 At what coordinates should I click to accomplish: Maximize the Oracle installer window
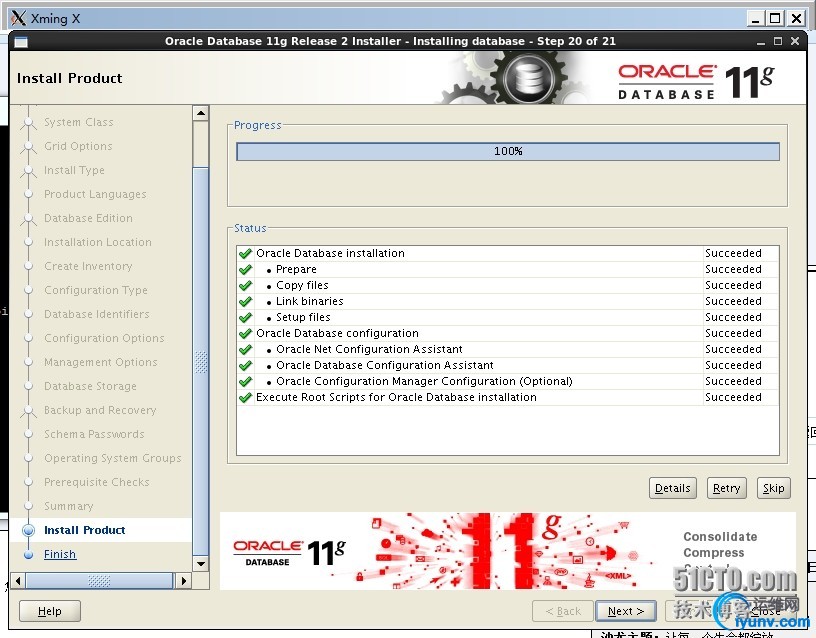point(777,41)
